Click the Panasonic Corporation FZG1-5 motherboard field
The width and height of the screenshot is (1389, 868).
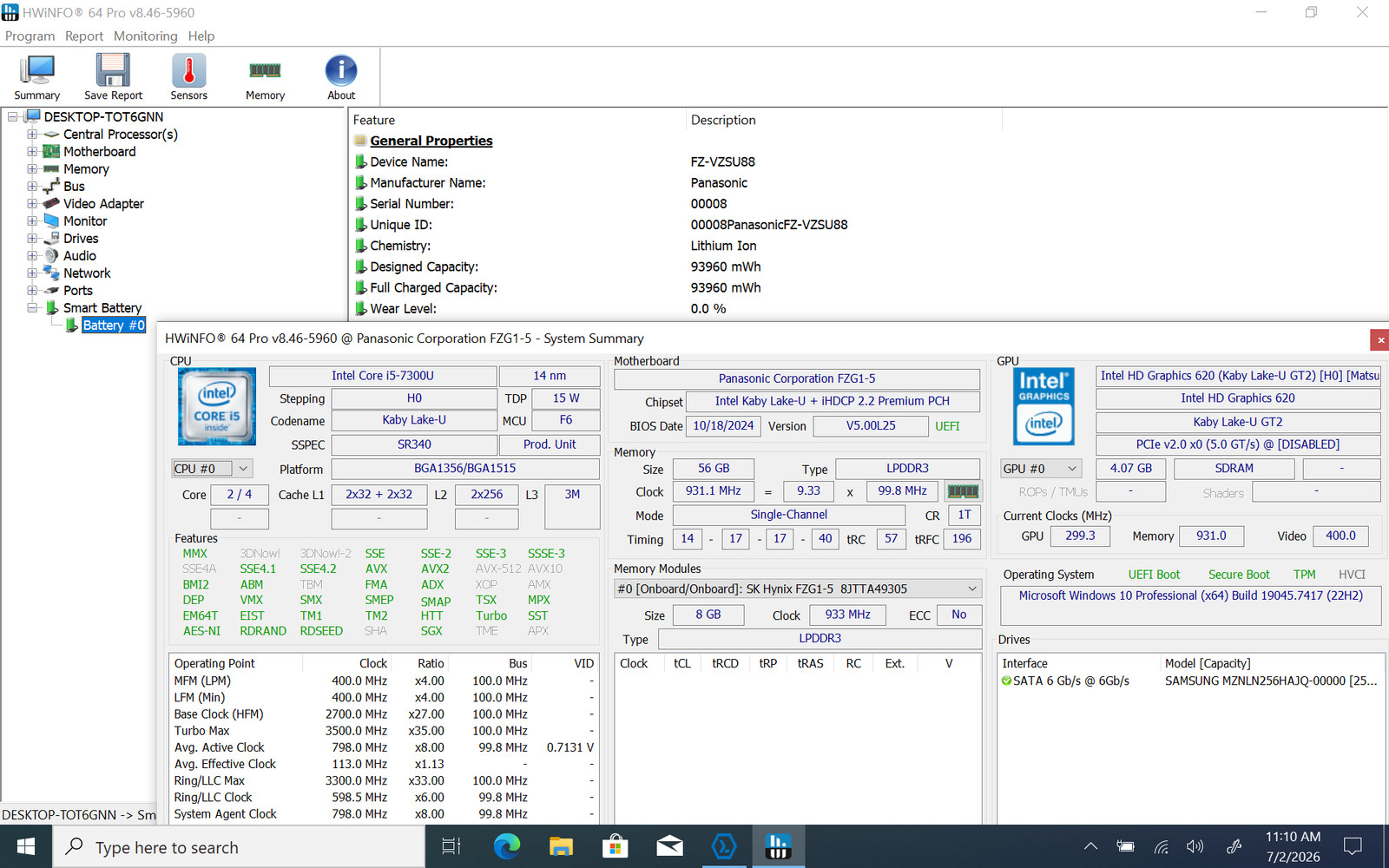click(x=797, y=378)
